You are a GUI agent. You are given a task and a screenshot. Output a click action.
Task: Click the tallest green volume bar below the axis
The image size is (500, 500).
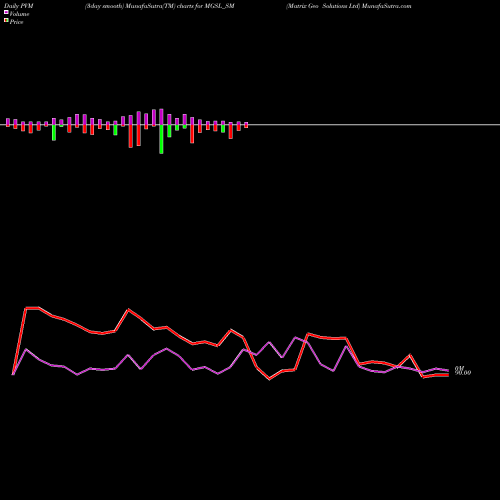(161, 139)
